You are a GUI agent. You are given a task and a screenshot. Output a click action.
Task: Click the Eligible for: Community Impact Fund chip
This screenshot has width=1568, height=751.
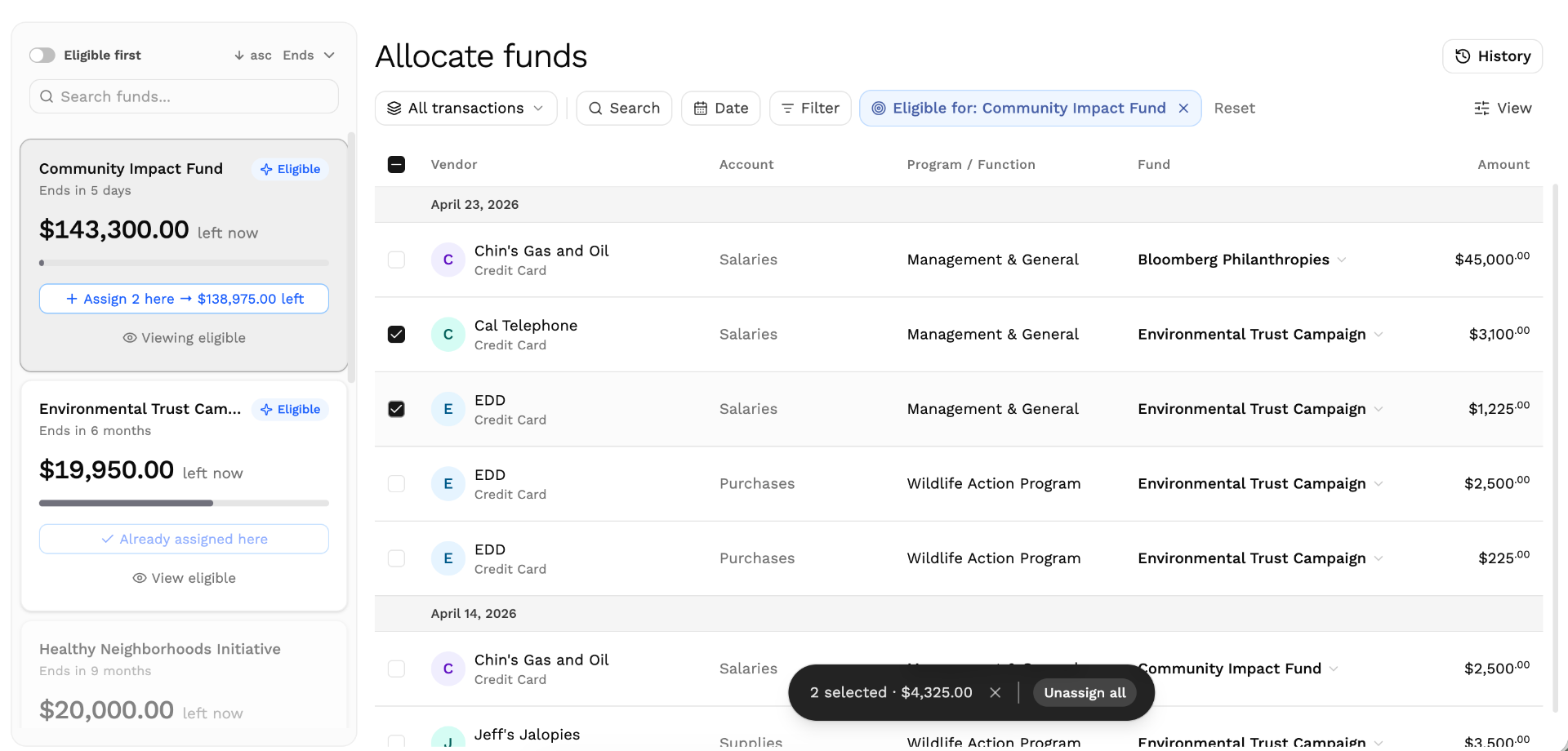pyautogui.click(x=1029, y=108)
